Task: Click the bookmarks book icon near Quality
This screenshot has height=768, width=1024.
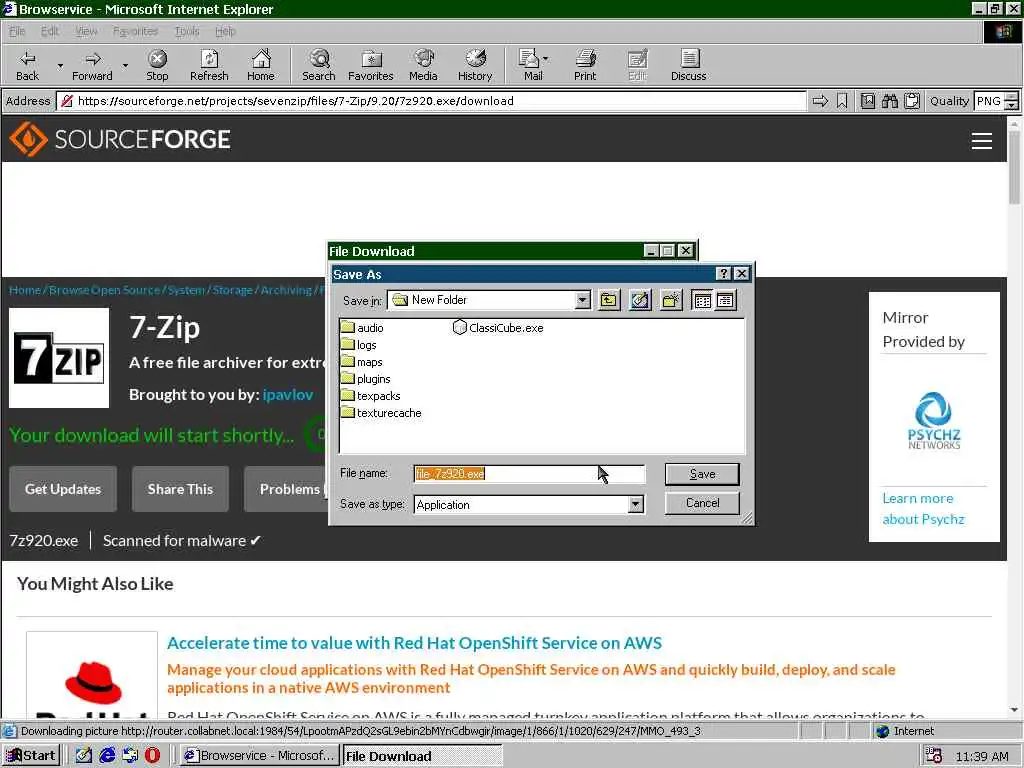Action: point(867,101)
